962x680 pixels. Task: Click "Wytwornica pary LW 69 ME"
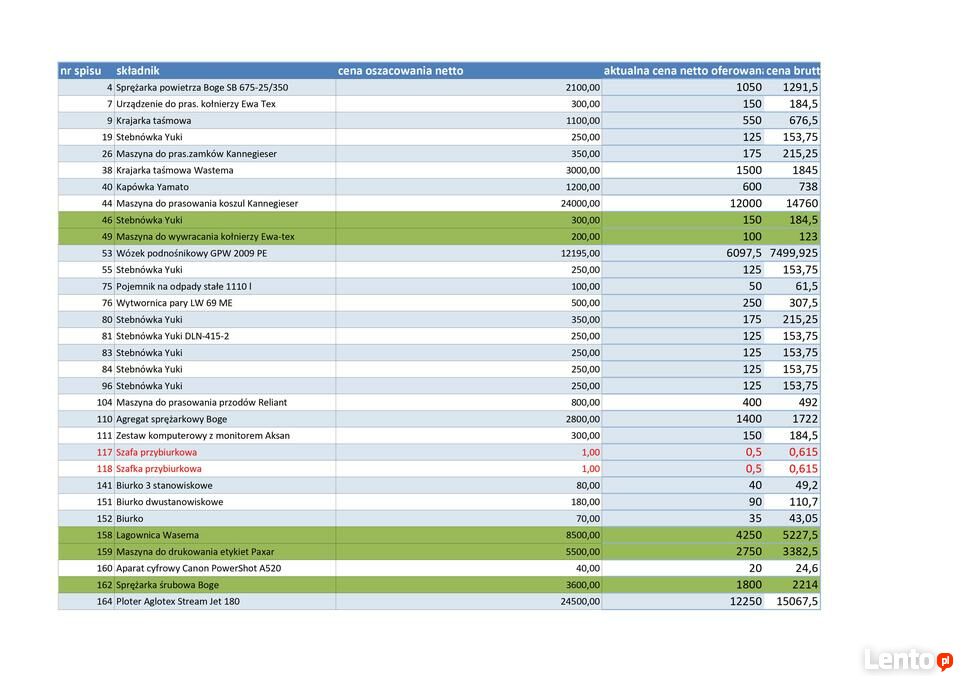pos(174,303)
